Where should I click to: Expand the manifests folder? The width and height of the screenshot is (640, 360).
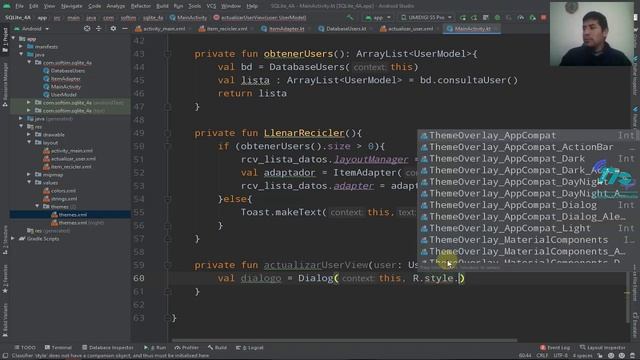21,47
